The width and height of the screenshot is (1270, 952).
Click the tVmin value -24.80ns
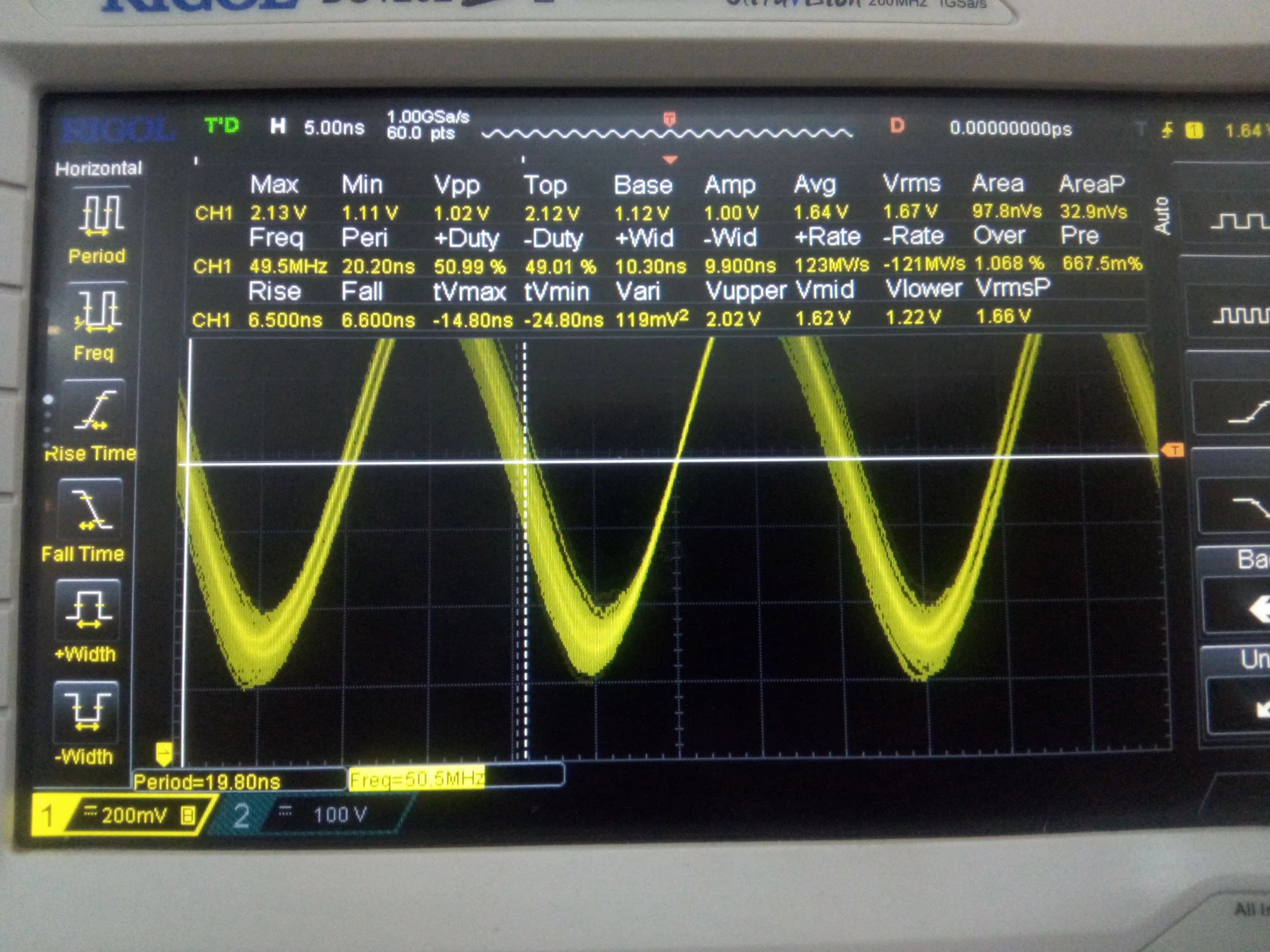coord(563,320)
